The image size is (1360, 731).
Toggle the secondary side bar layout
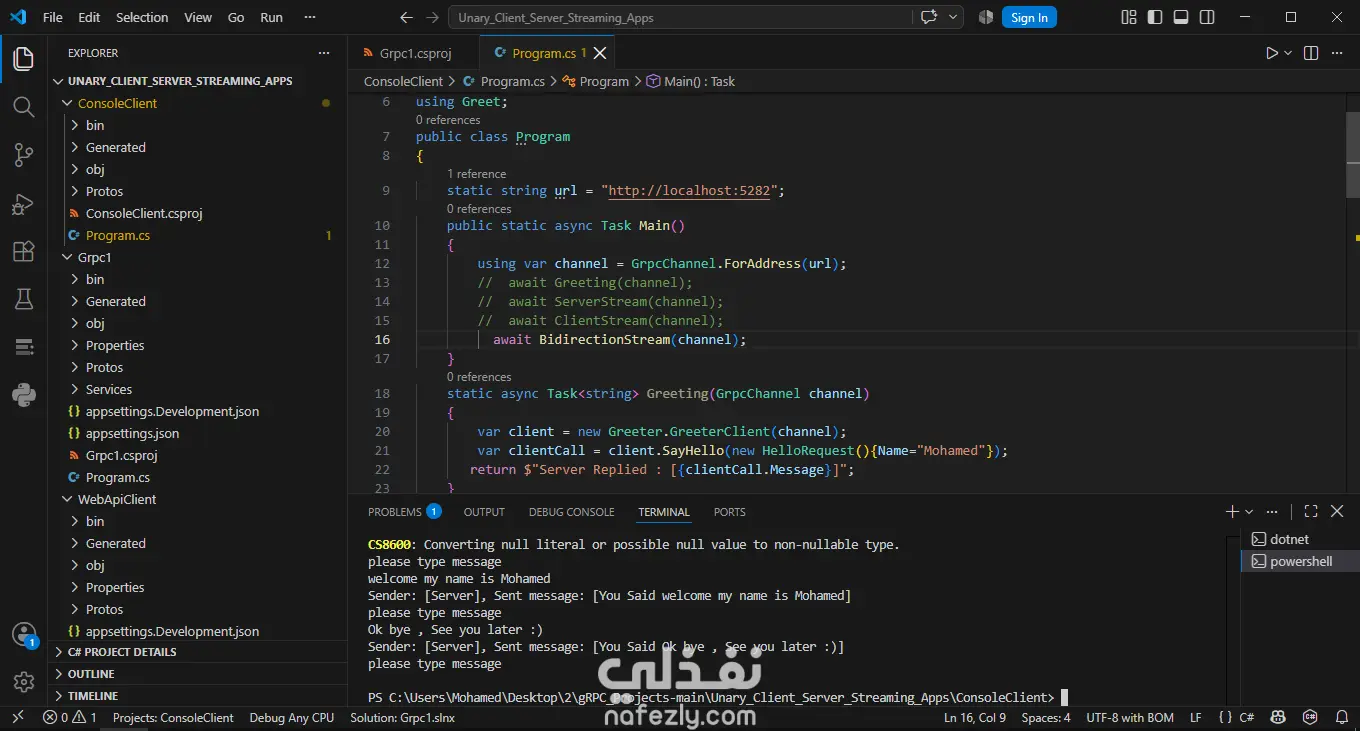(1207, 17)
